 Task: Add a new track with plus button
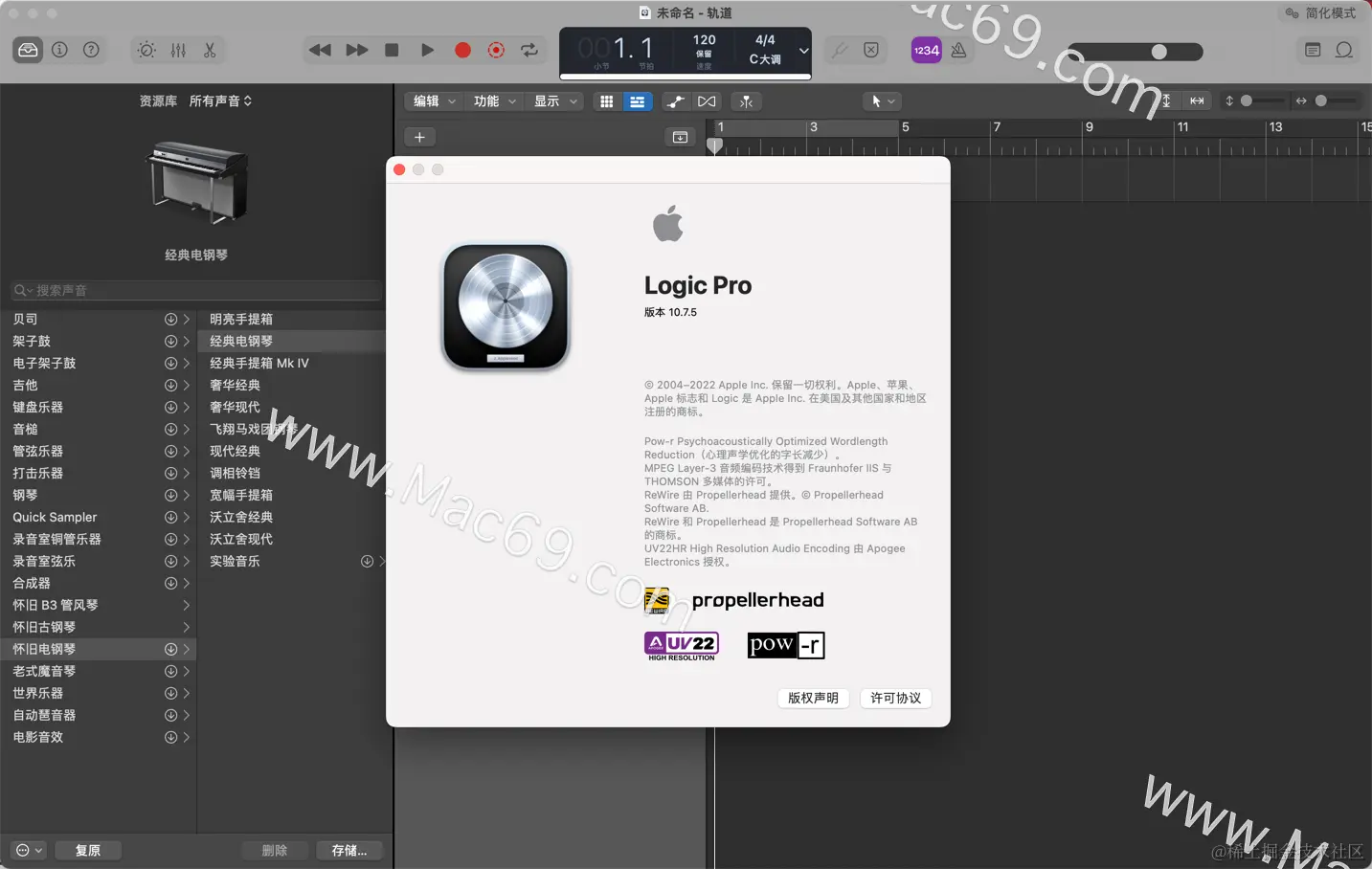(x=419, y=137)
